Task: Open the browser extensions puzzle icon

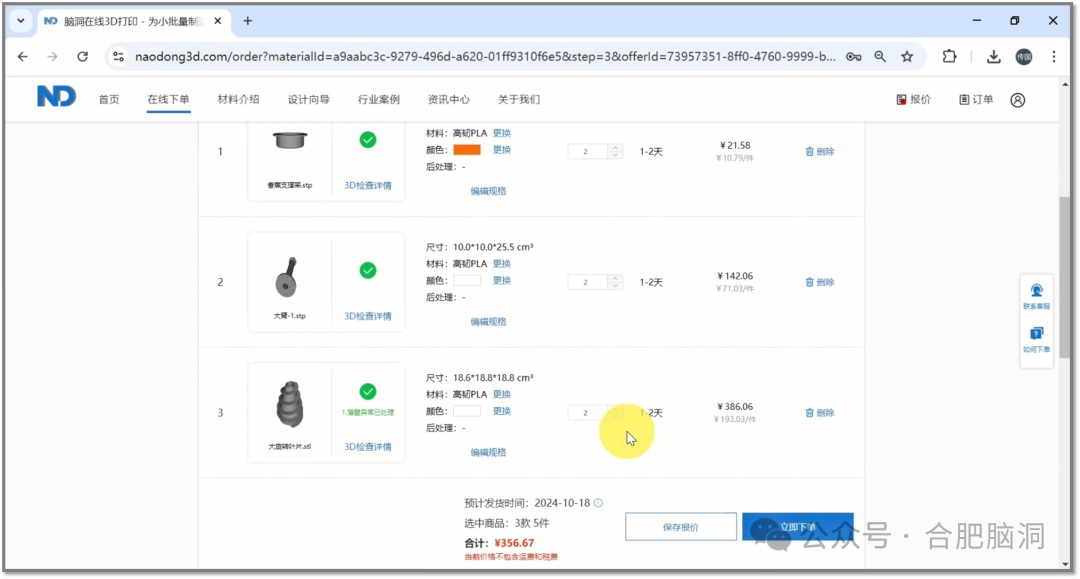Action: pyautogui.click(x=949, y=57)
